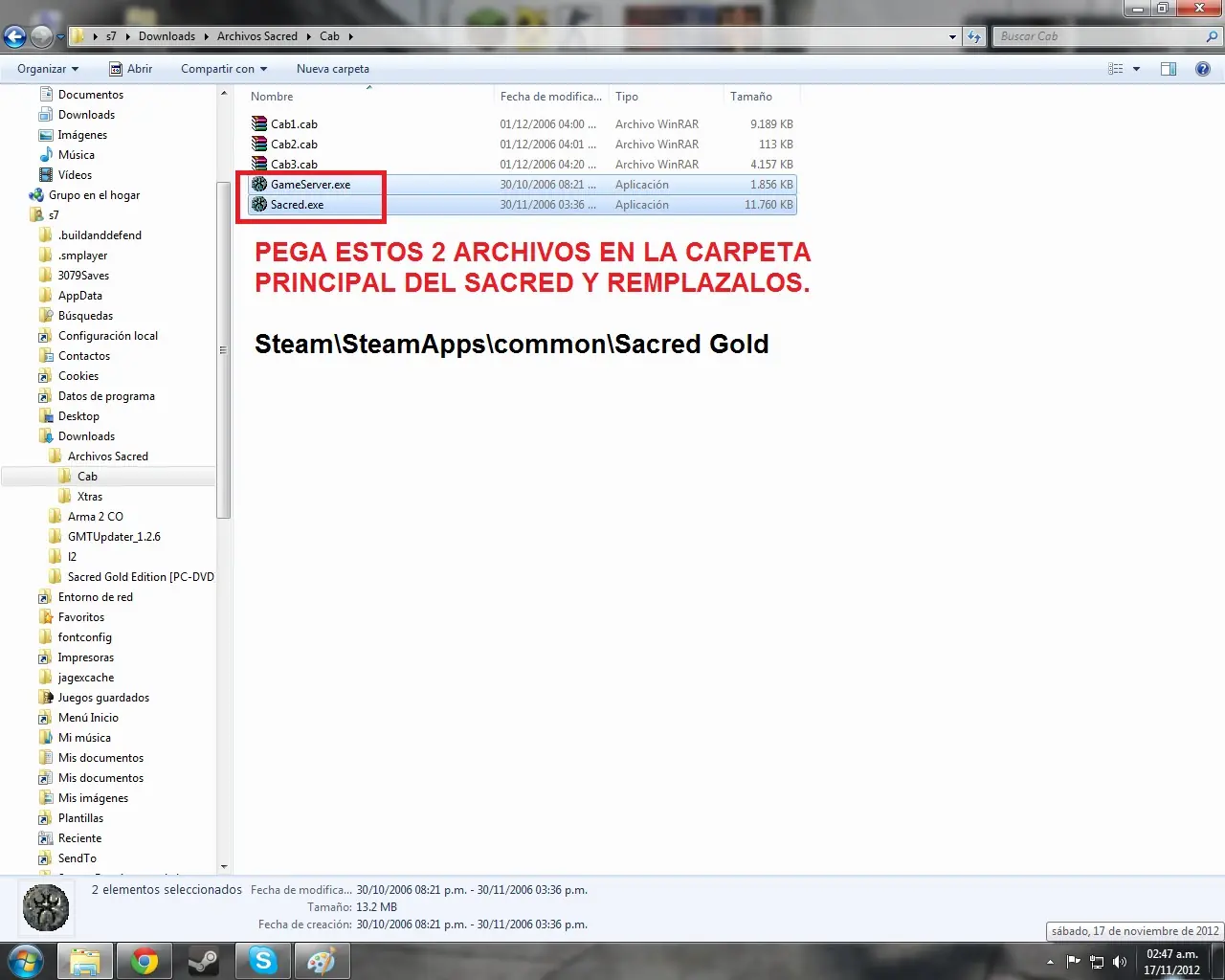Image resolution: width=1225 pixels, height=980 pixels.
Task: Click the Sacred icon thumbnail in details pane
Action: coord(46,907)
